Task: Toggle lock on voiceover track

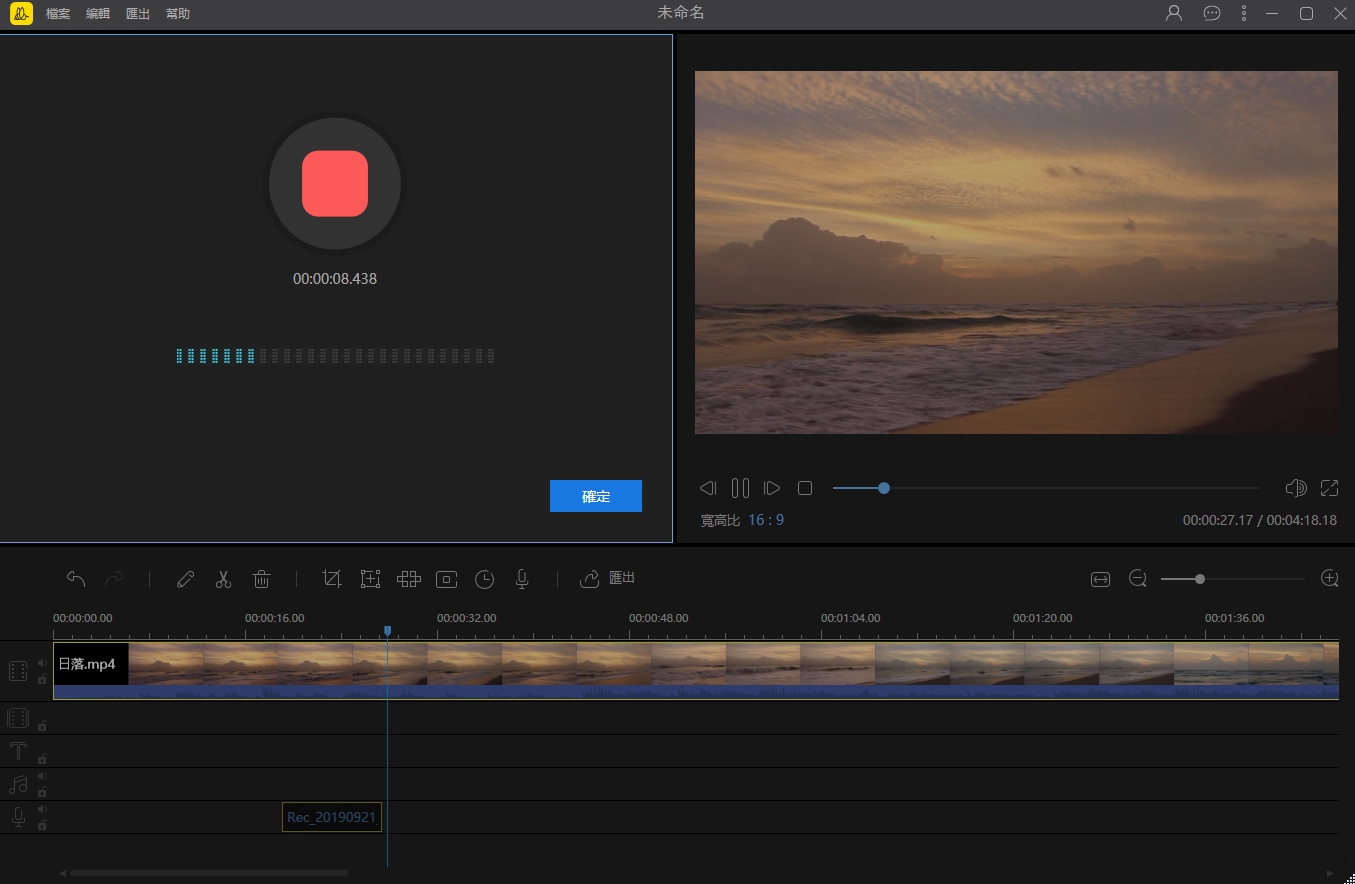Action: click(42, 825)
